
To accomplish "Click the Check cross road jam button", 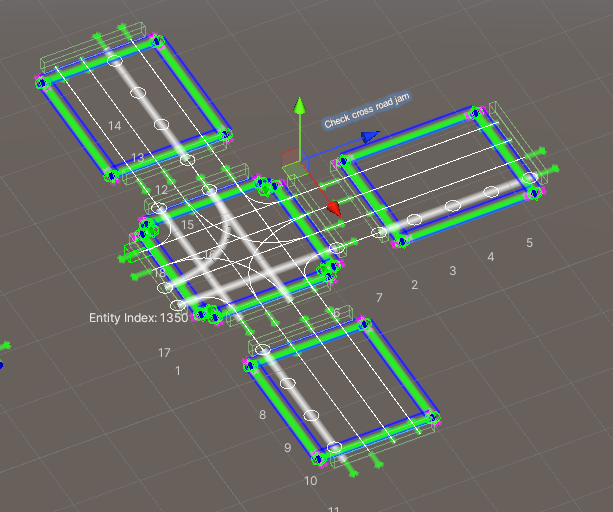I will point(367,110).
